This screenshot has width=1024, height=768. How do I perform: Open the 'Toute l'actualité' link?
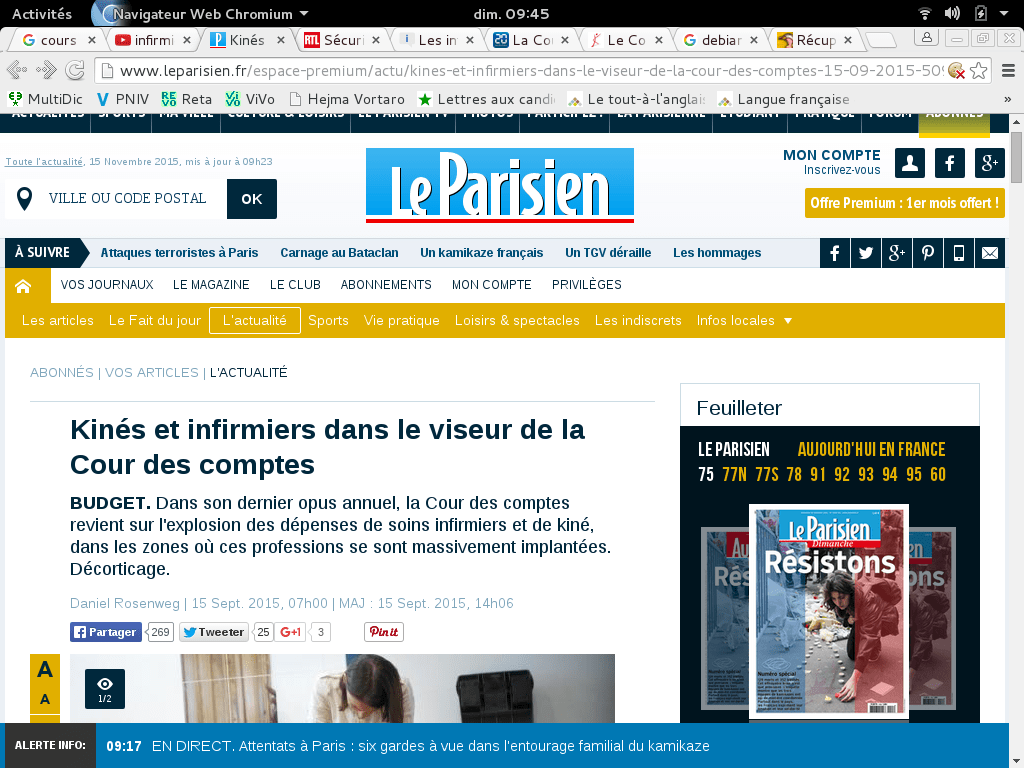[x=44, y=161]
